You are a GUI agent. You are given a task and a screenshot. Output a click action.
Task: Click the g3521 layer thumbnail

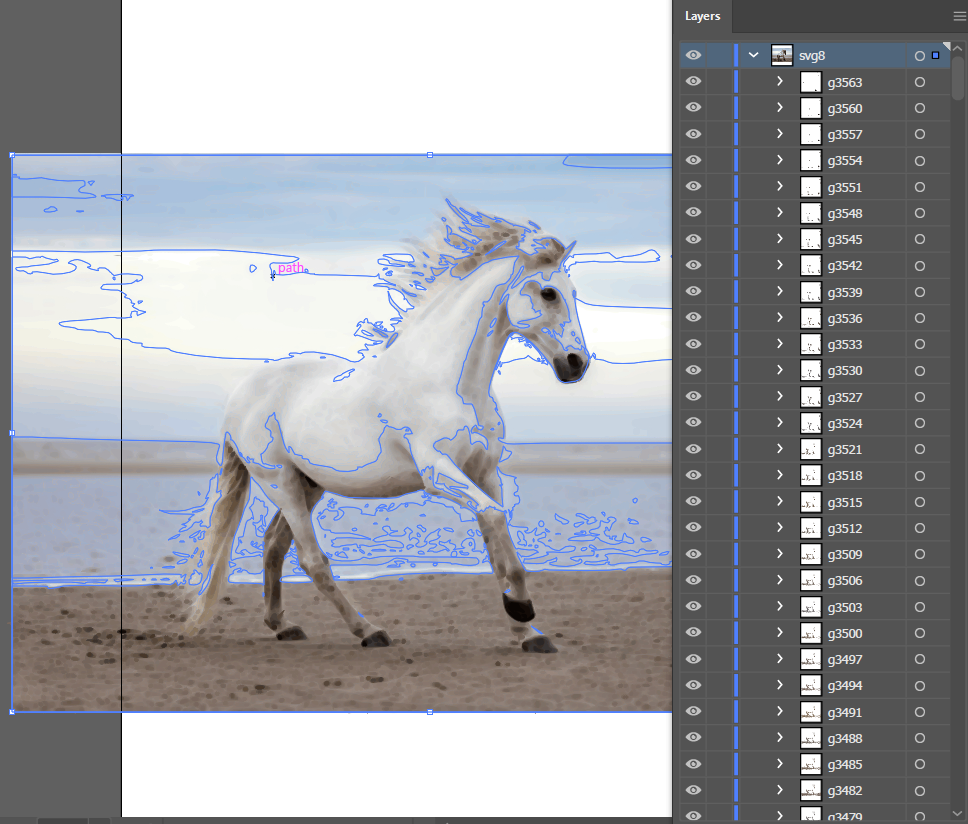coord(811,449)
